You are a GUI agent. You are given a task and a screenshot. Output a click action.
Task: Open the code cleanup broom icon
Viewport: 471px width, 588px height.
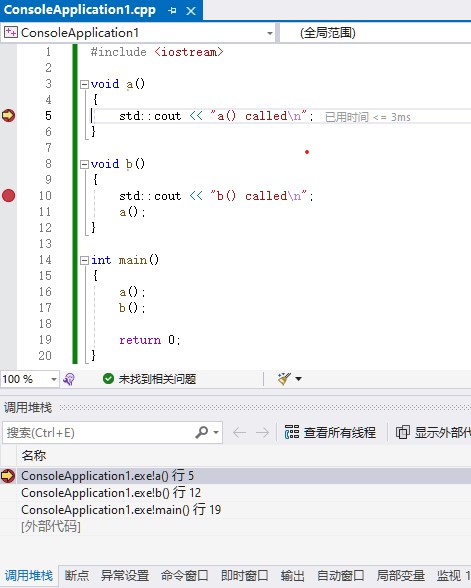coord(284,379)
